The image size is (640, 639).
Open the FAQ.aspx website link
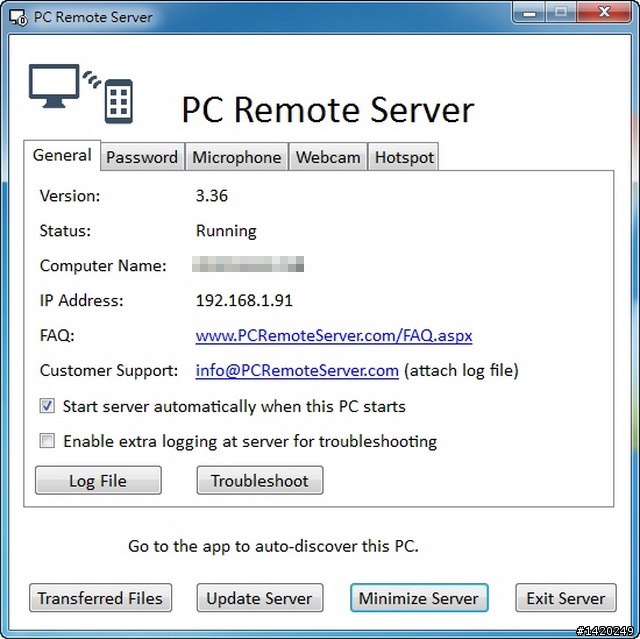[x=334, y=335]
